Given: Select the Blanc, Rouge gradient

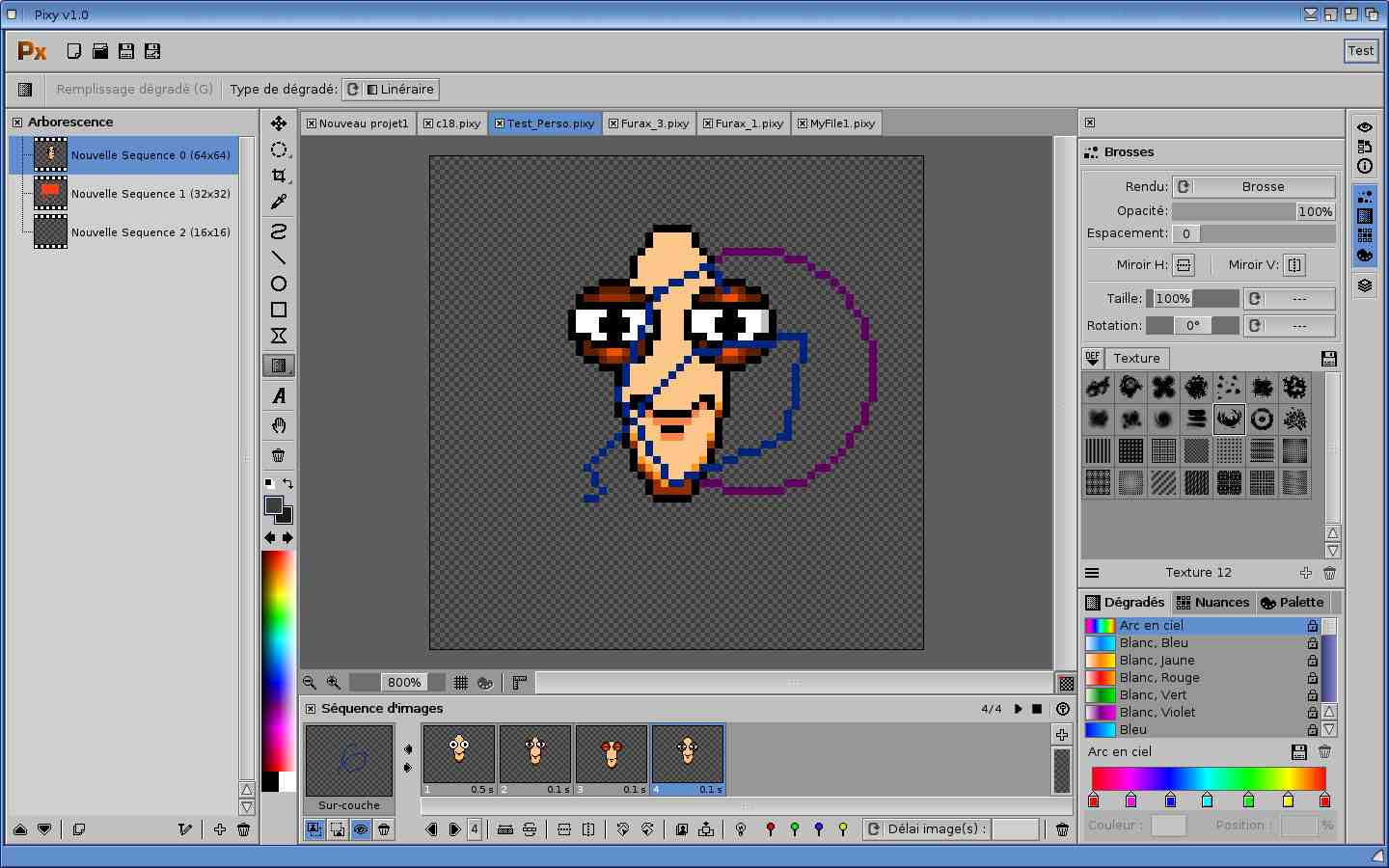Looking at the screenshot, I should click(1159, 678).
